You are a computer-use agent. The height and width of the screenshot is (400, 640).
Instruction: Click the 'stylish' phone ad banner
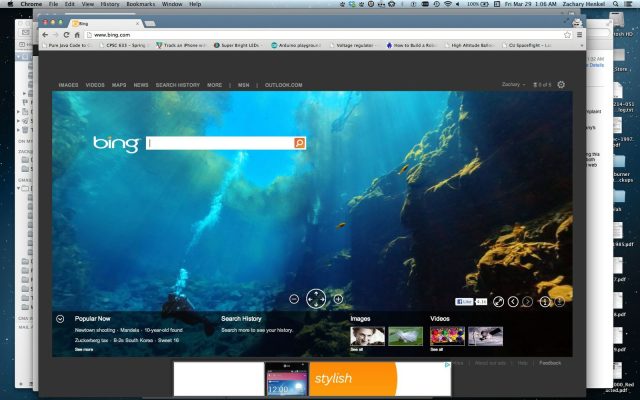(x=313, y=379)
